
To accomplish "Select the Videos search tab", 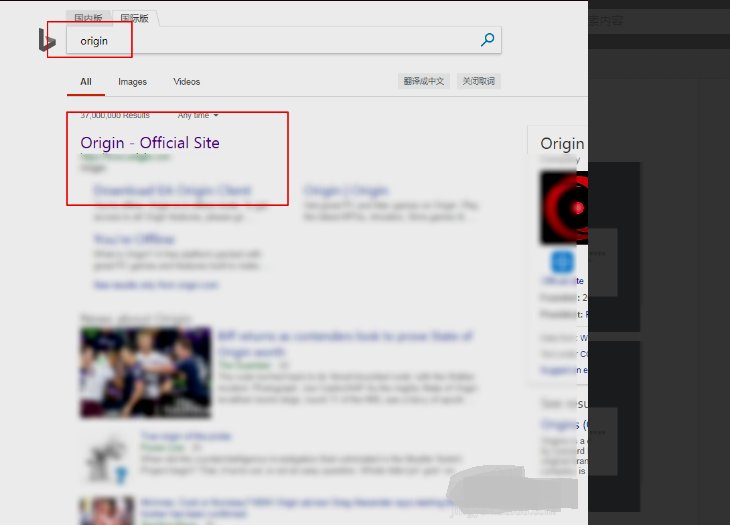I will [x=186, y=82].
